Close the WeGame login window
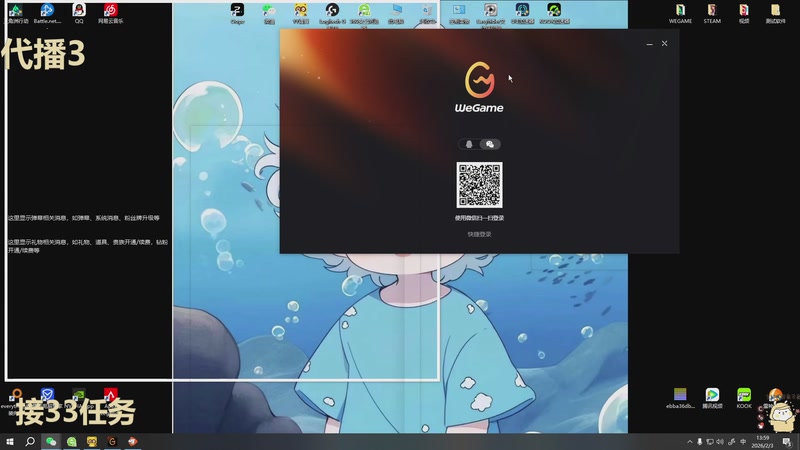Image resolution: width=800 pixels, height=450 pixels. click(x=664, y=43)
